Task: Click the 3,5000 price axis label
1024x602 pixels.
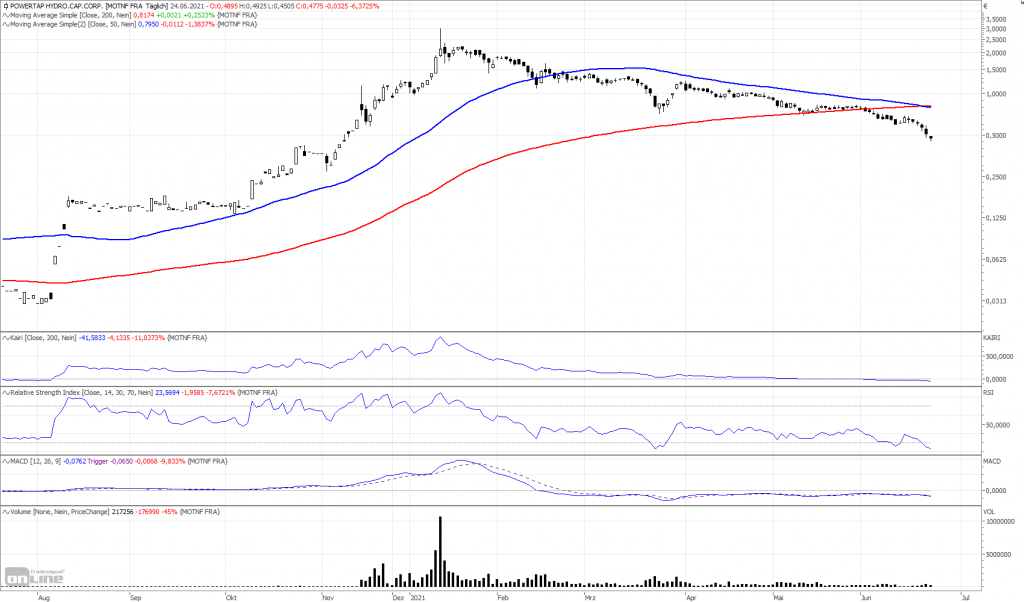Action: point(996,20)
